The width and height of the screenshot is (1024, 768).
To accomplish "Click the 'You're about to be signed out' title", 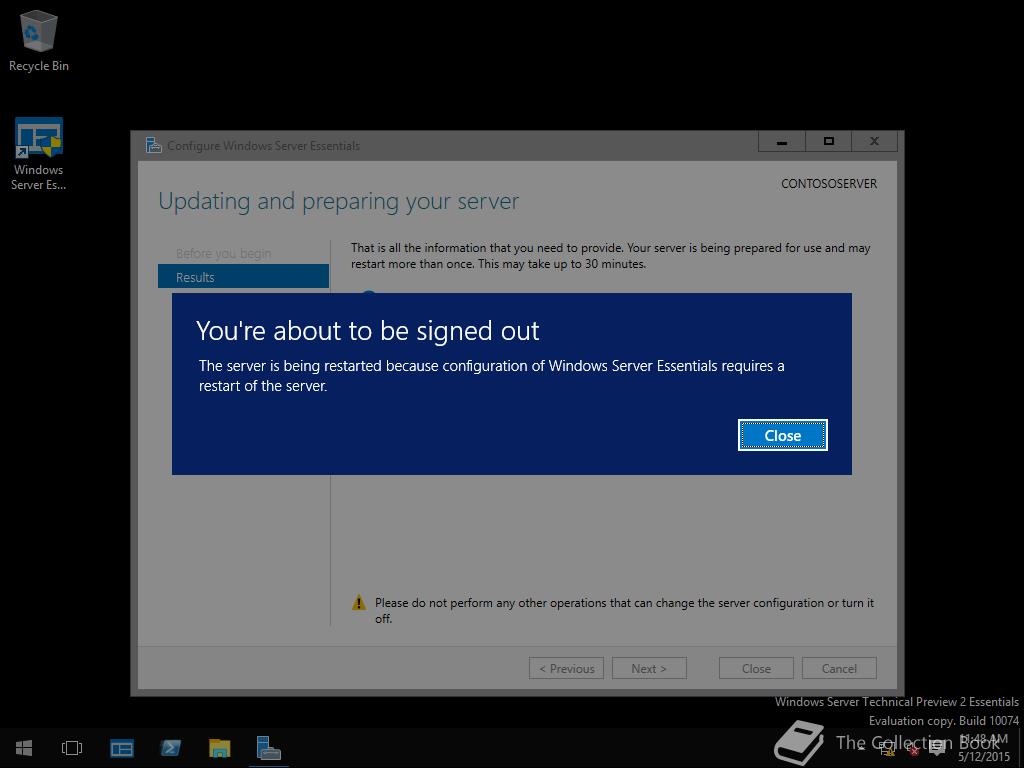I will pyautogui.click(x=368, y=330).
